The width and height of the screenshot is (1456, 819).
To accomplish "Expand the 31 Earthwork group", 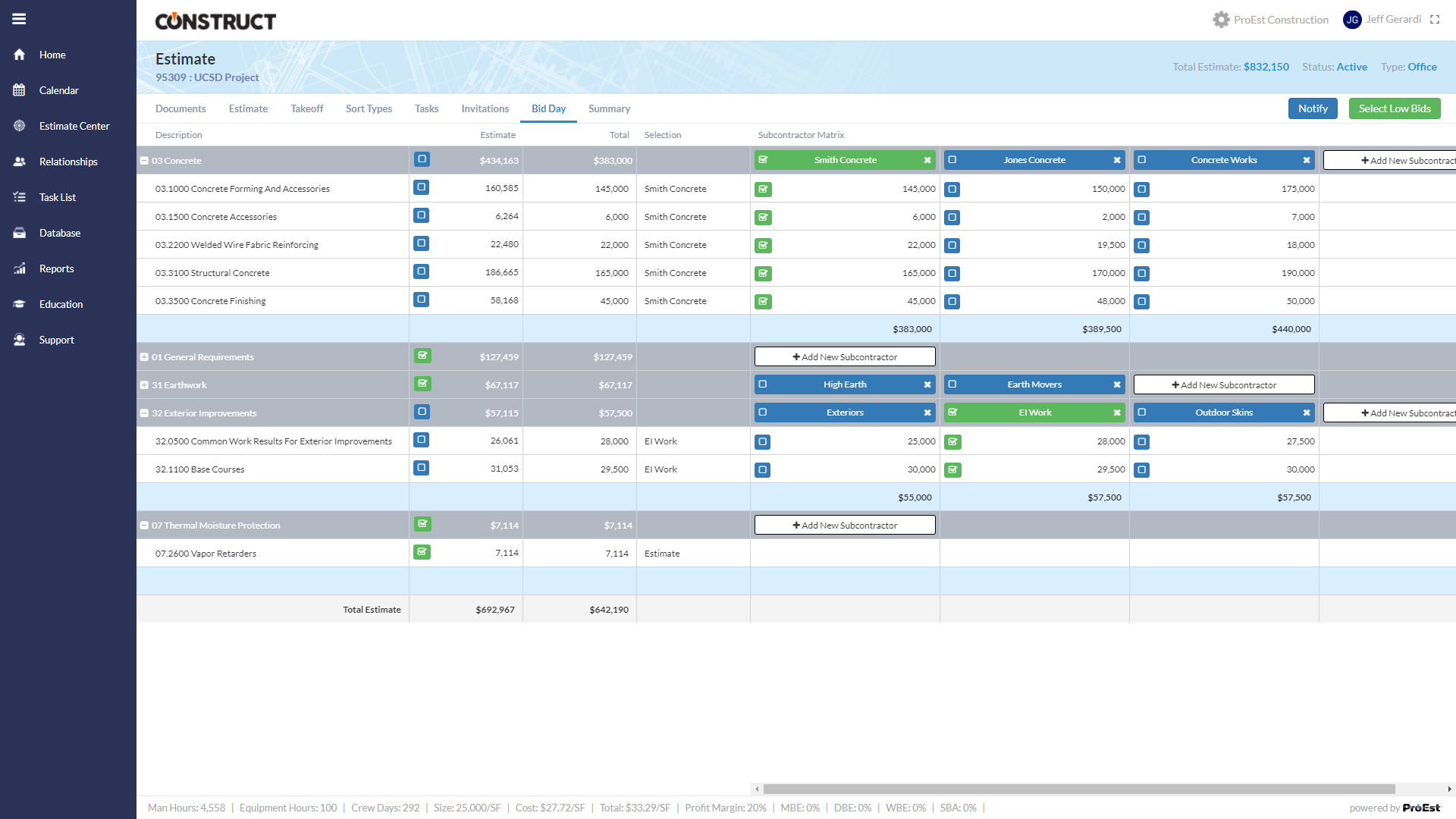I will (144, 384).
